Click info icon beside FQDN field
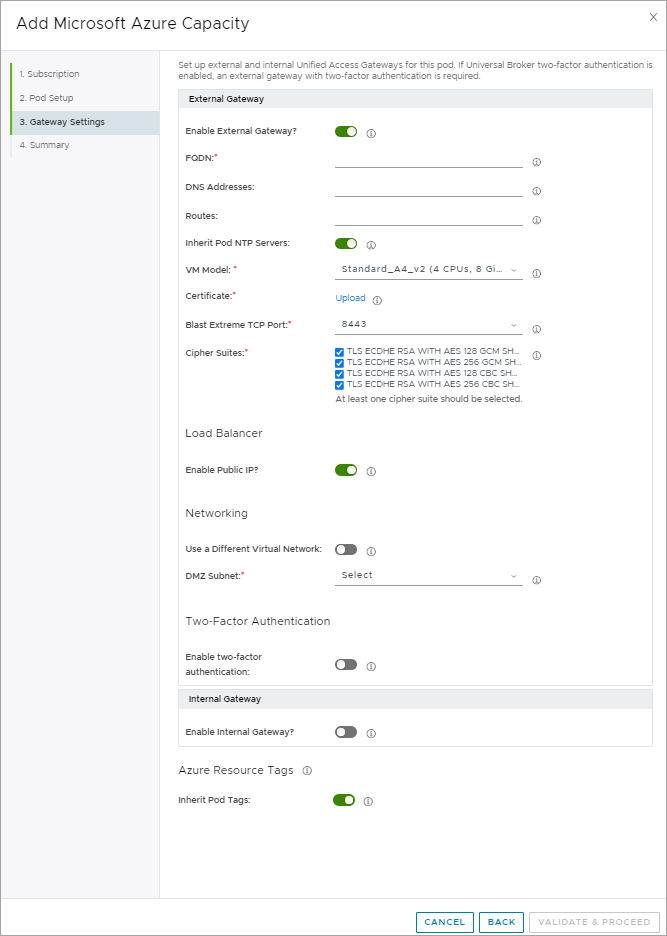Viewport: 667px width, 936px height. point(536,162)
